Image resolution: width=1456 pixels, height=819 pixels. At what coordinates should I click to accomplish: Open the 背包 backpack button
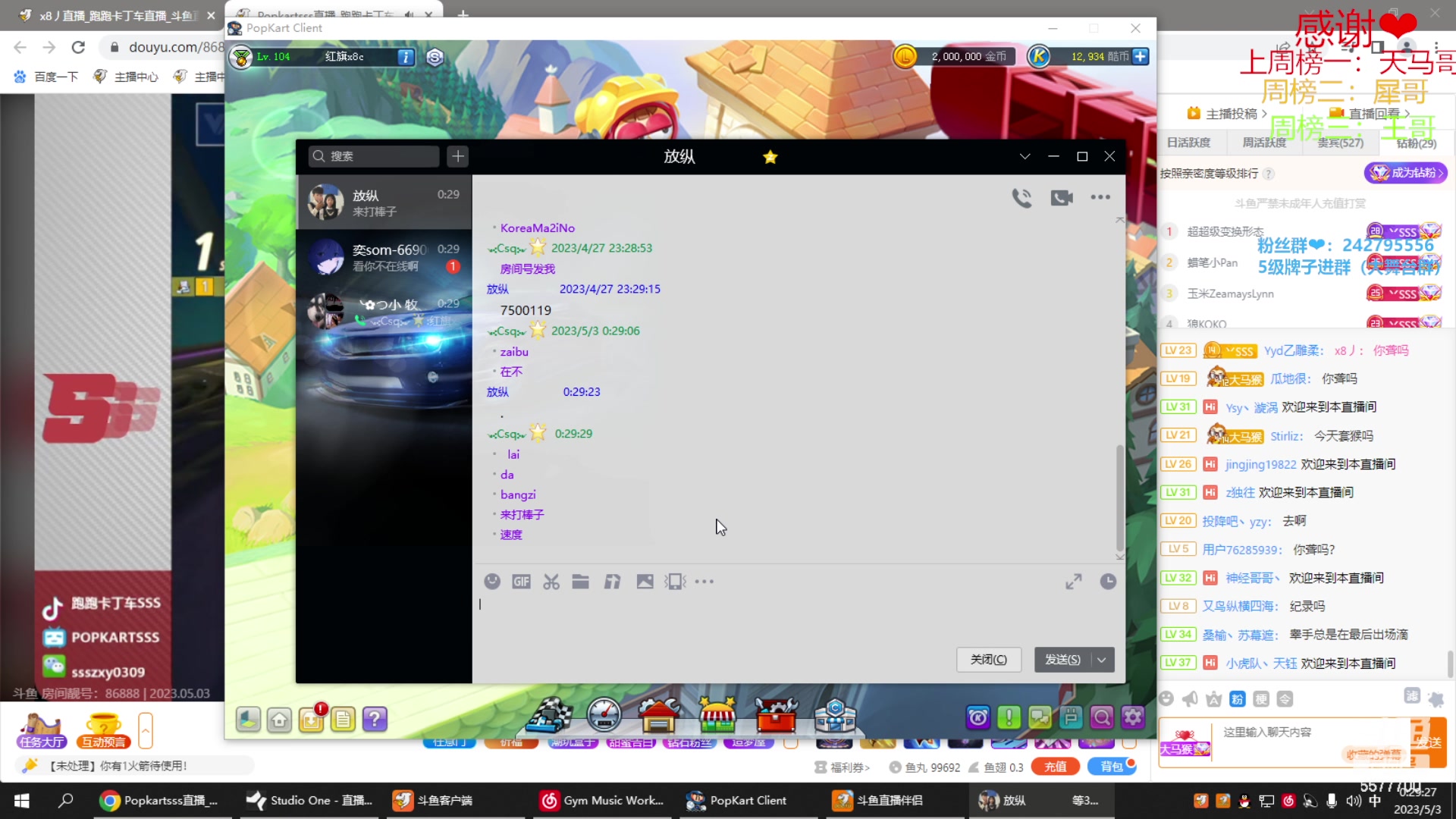coord(1112,767)
